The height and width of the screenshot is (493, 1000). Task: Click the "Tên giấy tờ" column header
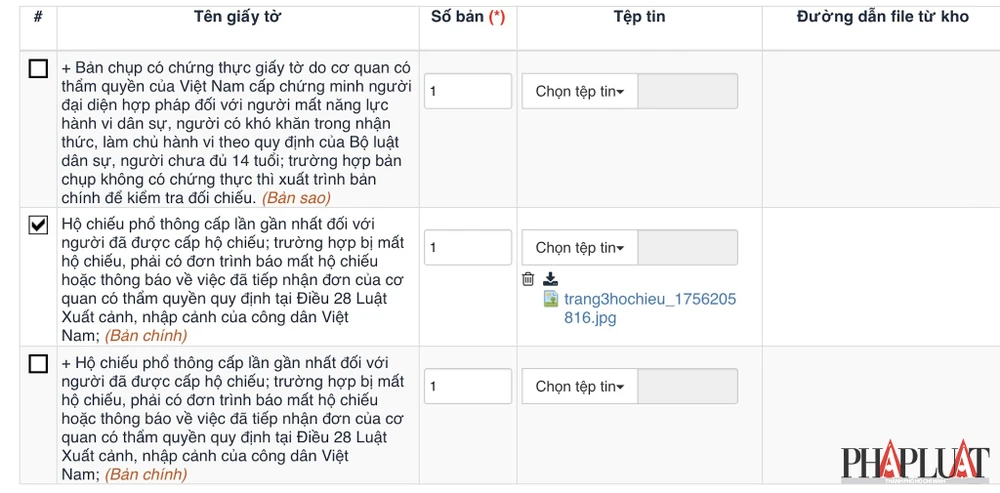pyautogui.click(x=241, y=17)
